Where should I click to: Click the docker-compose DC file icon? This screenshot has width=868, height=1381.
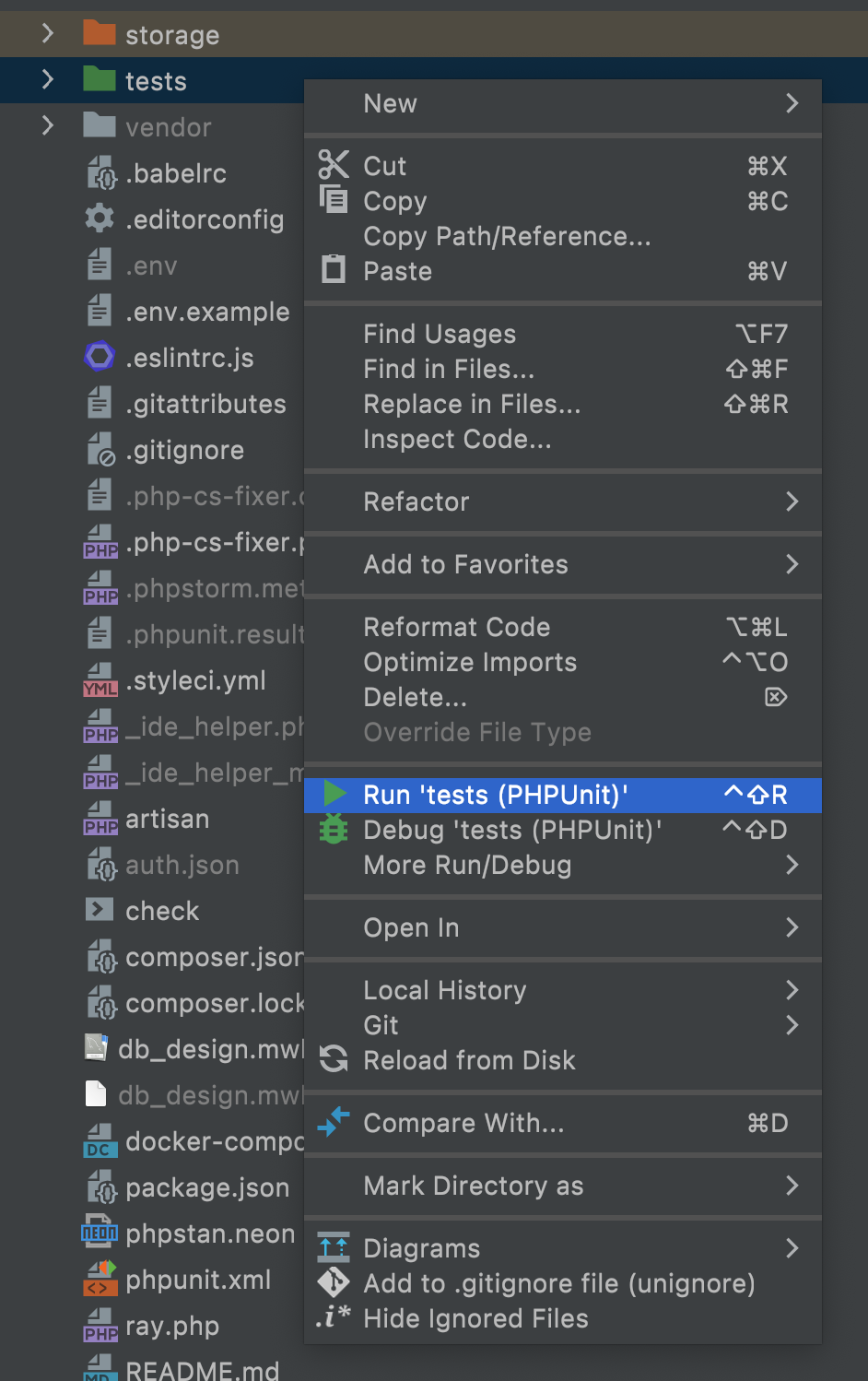click(100, 1141)
